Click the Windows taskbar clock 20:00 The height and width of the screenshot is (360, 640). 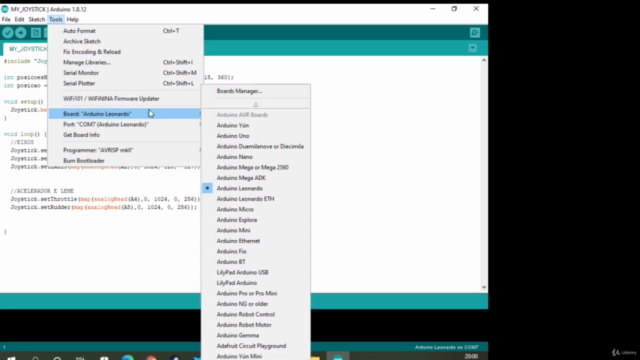point(471,356)
